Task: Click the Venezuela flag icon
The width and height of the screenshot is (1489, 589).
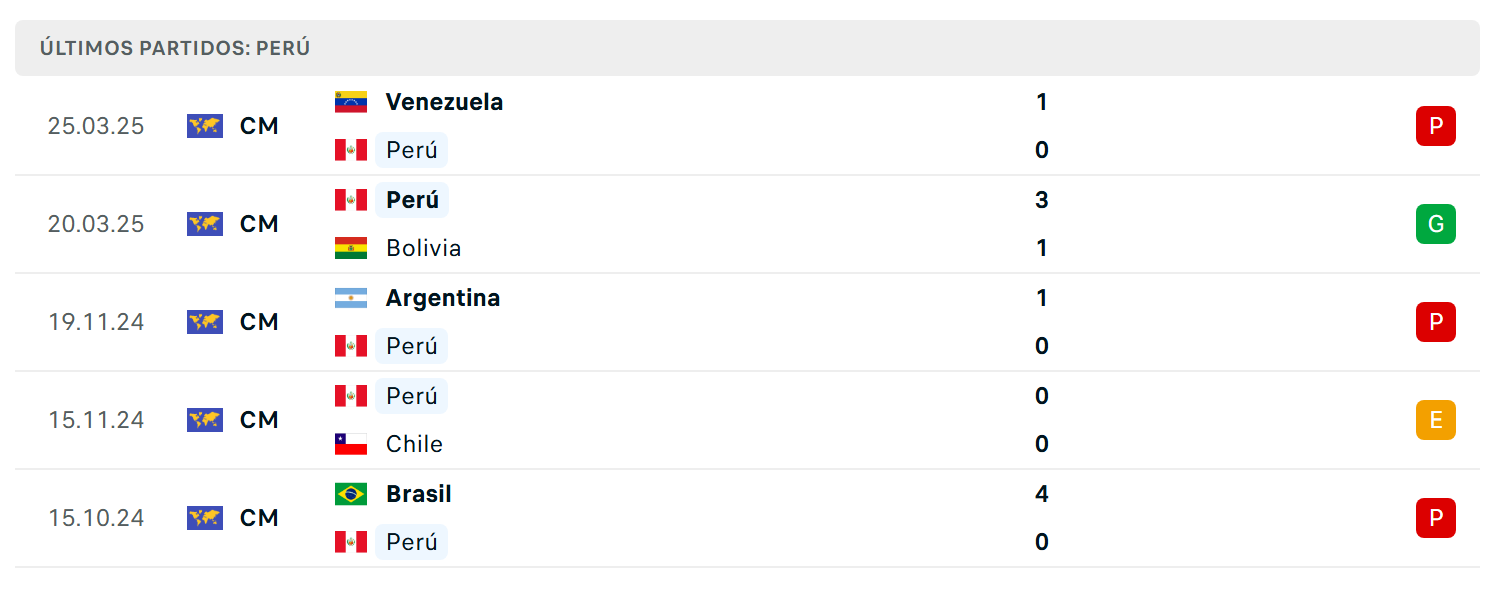Action: pyautogui.click(x=351, y=102)
